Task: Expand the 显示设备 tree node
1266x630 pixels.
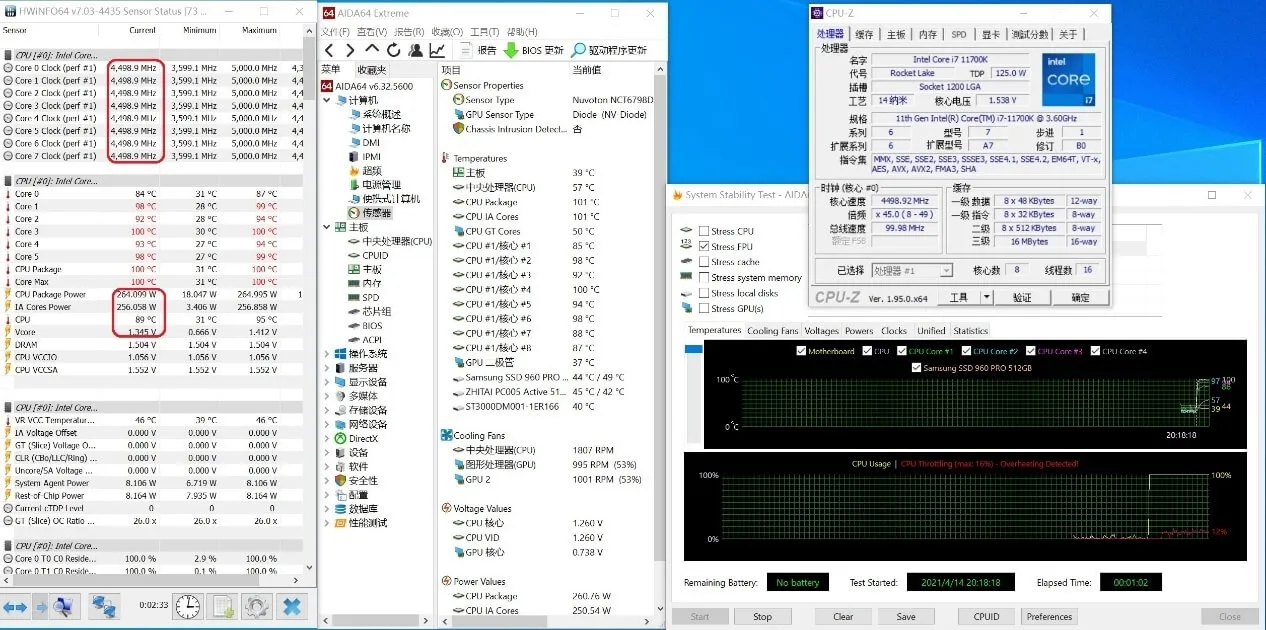Action: tap(327, 382)
